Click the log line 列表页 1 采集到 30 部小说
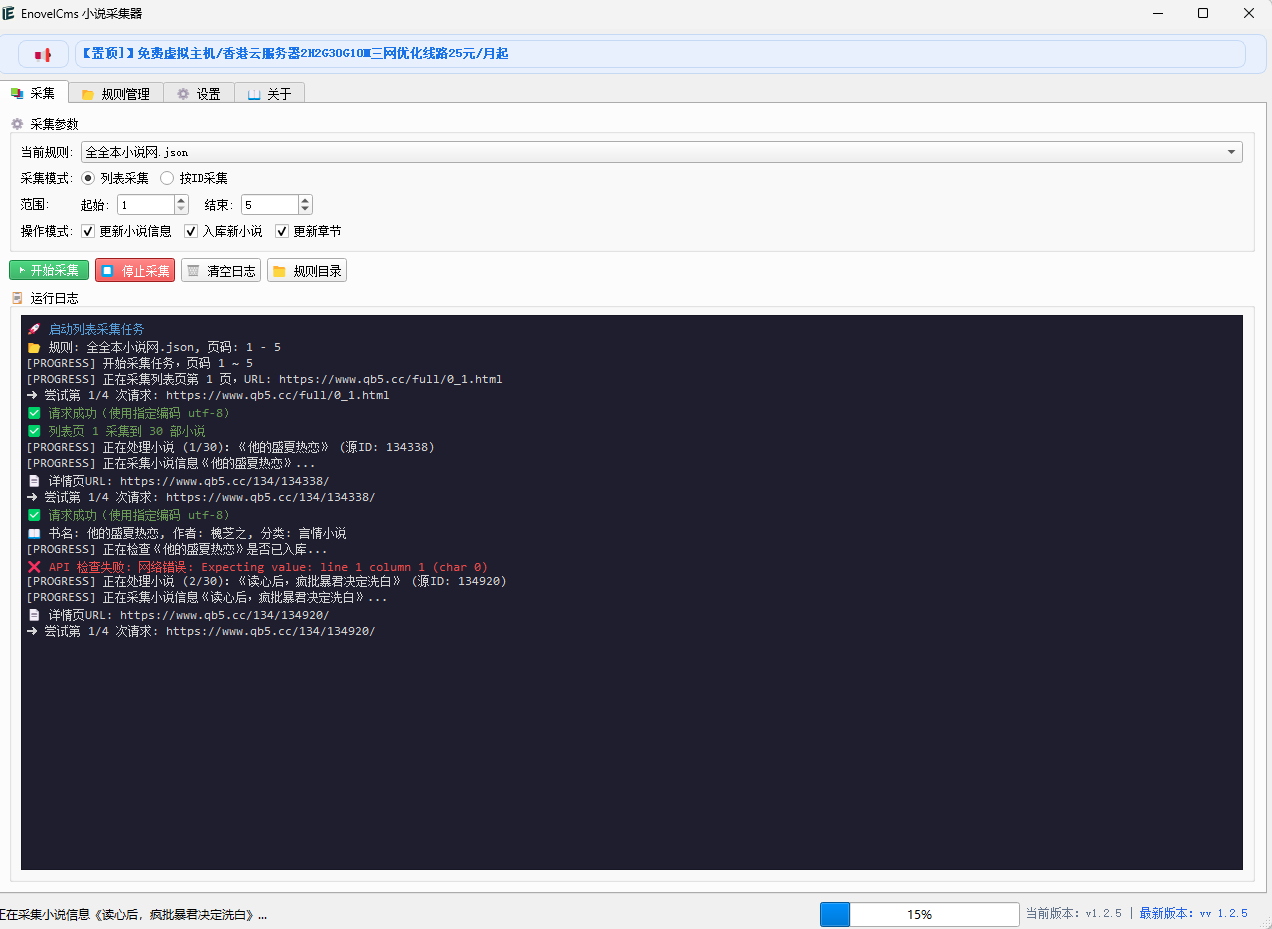The width and height of the screenshot is (1272, 929). tap(116, 431)
